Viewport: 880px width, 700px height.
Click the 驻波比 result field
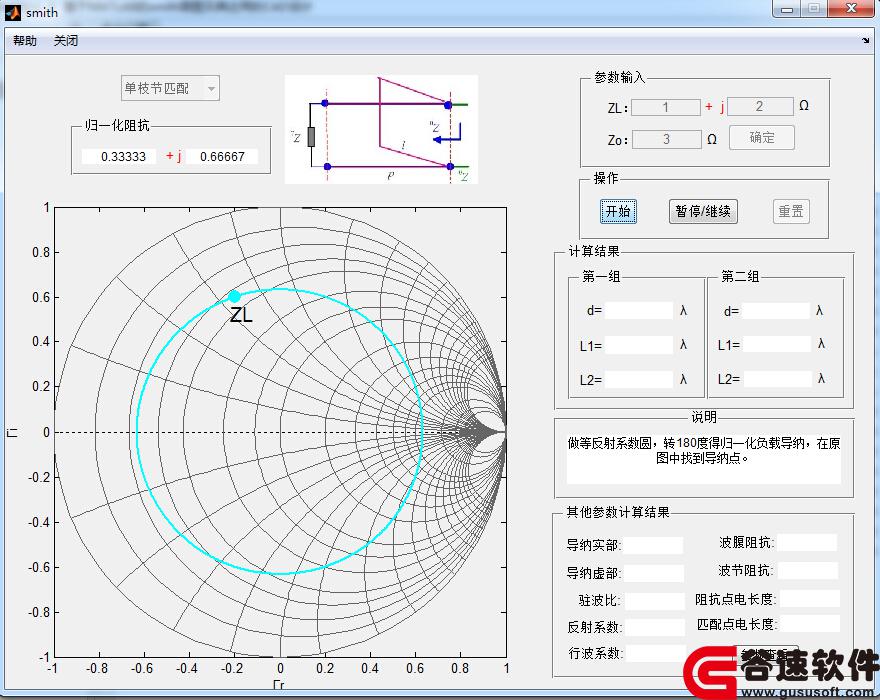(654, 600)
